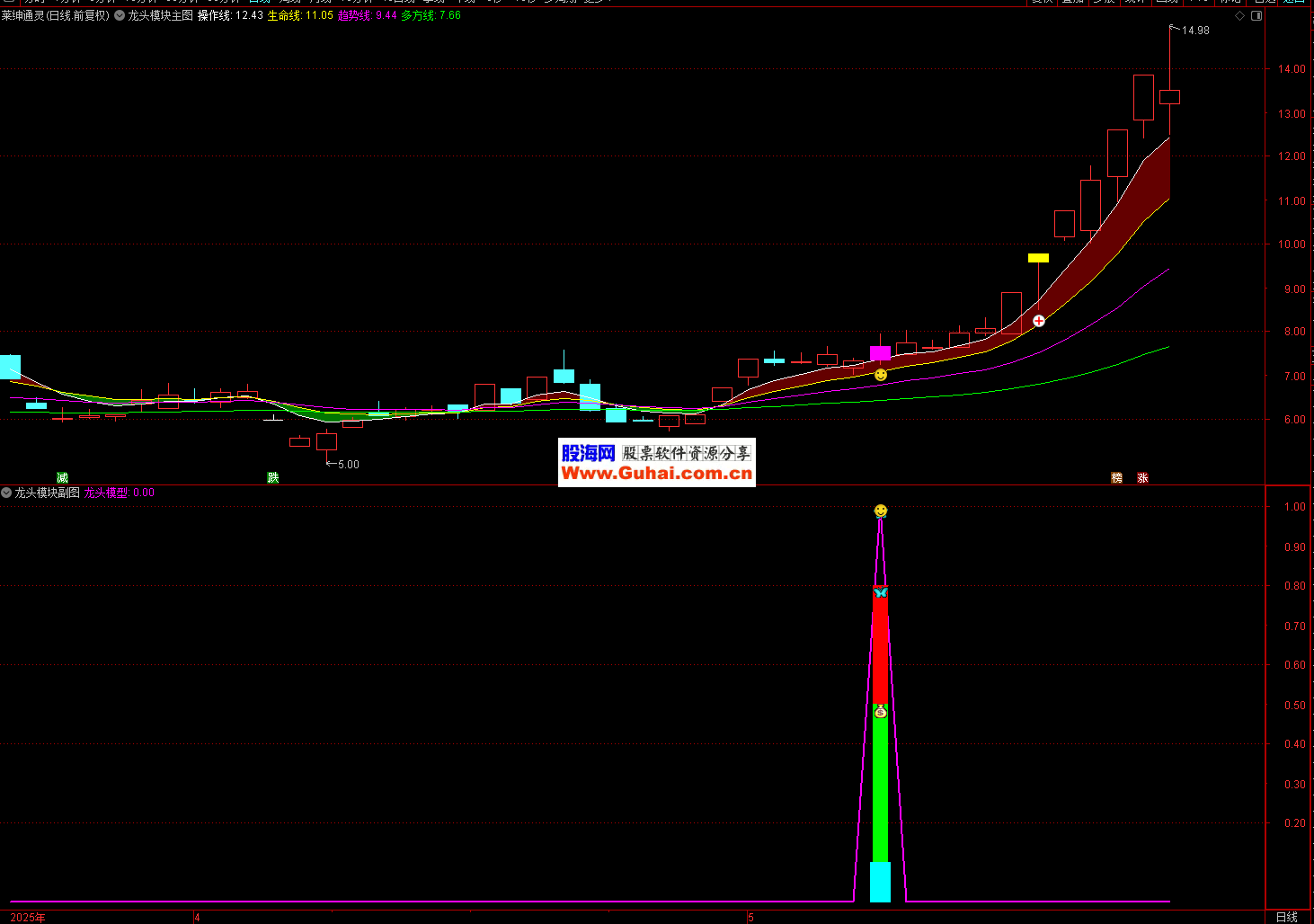Screen dimensions: 1314x924
Task: Select the magenta candlestick on the chart
Action: [881, 353]
